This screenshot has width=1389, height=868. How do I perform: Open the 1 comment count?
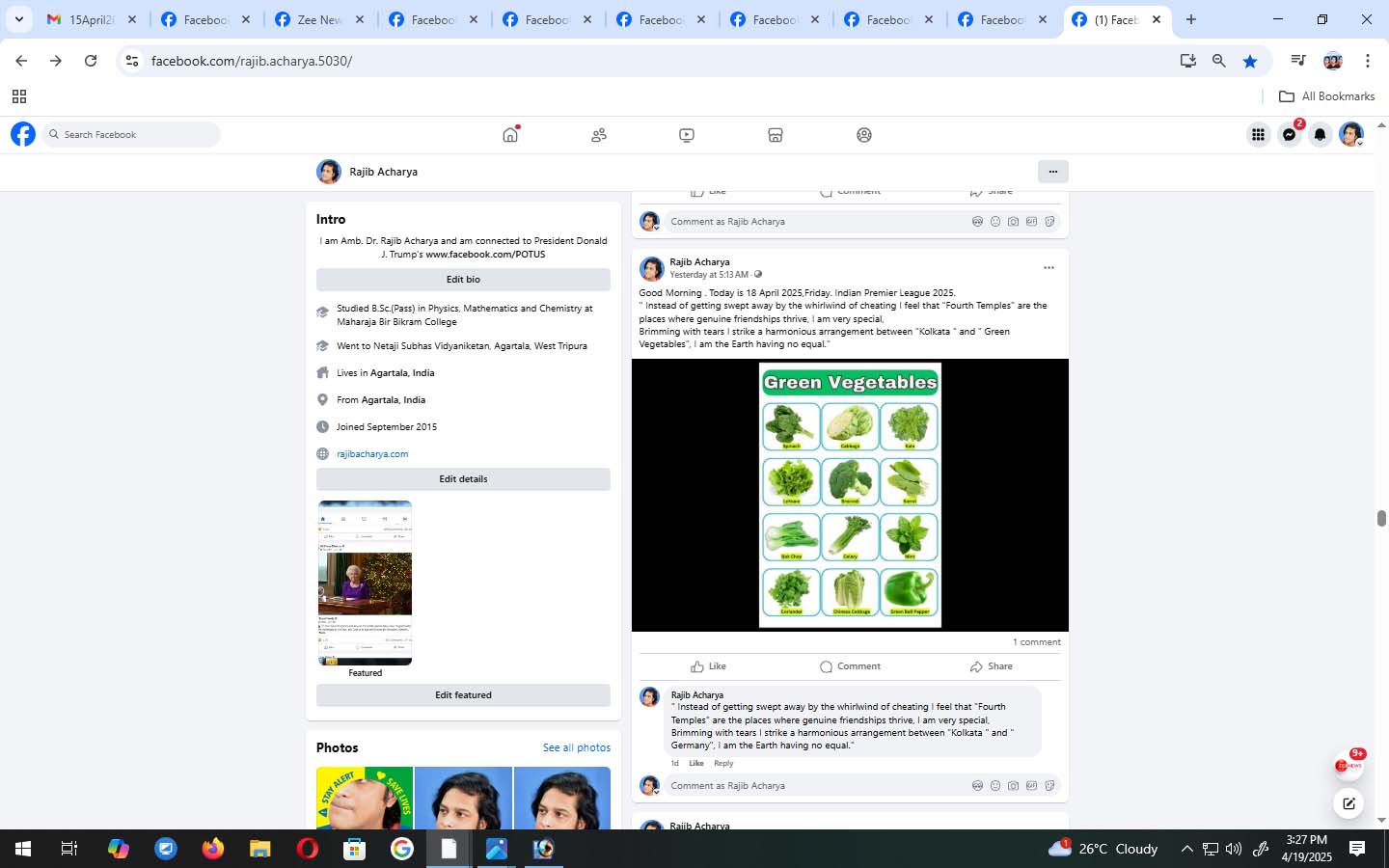pos(1037,642)
